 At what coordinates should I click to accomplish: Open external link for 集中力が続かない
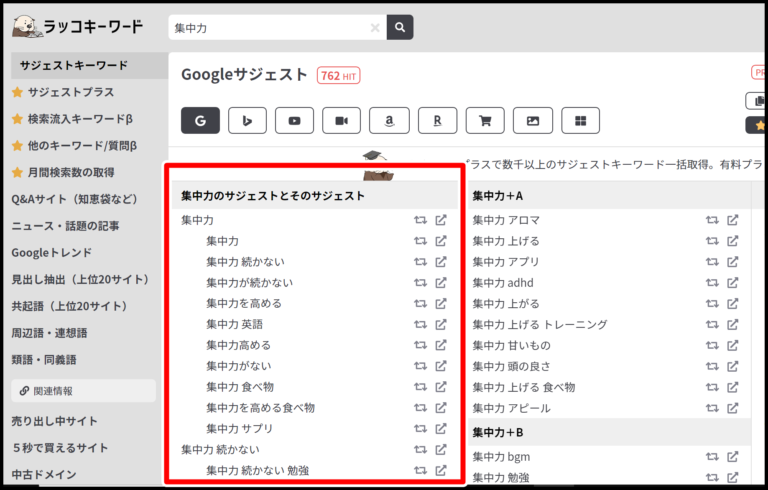pyautogui.click(x=441, y=283)
